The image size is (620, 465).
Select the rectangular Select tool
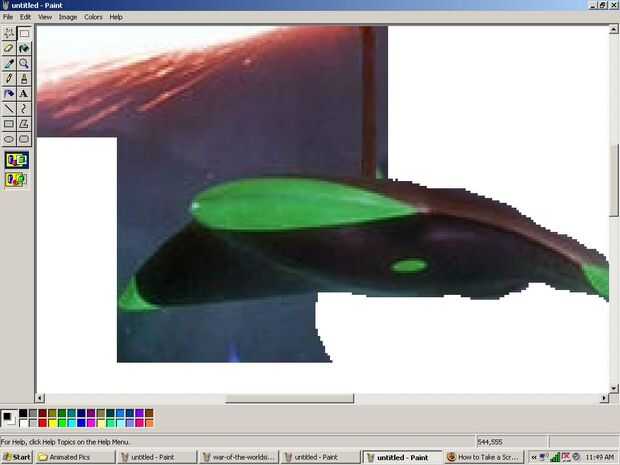[x=24, y=33]
